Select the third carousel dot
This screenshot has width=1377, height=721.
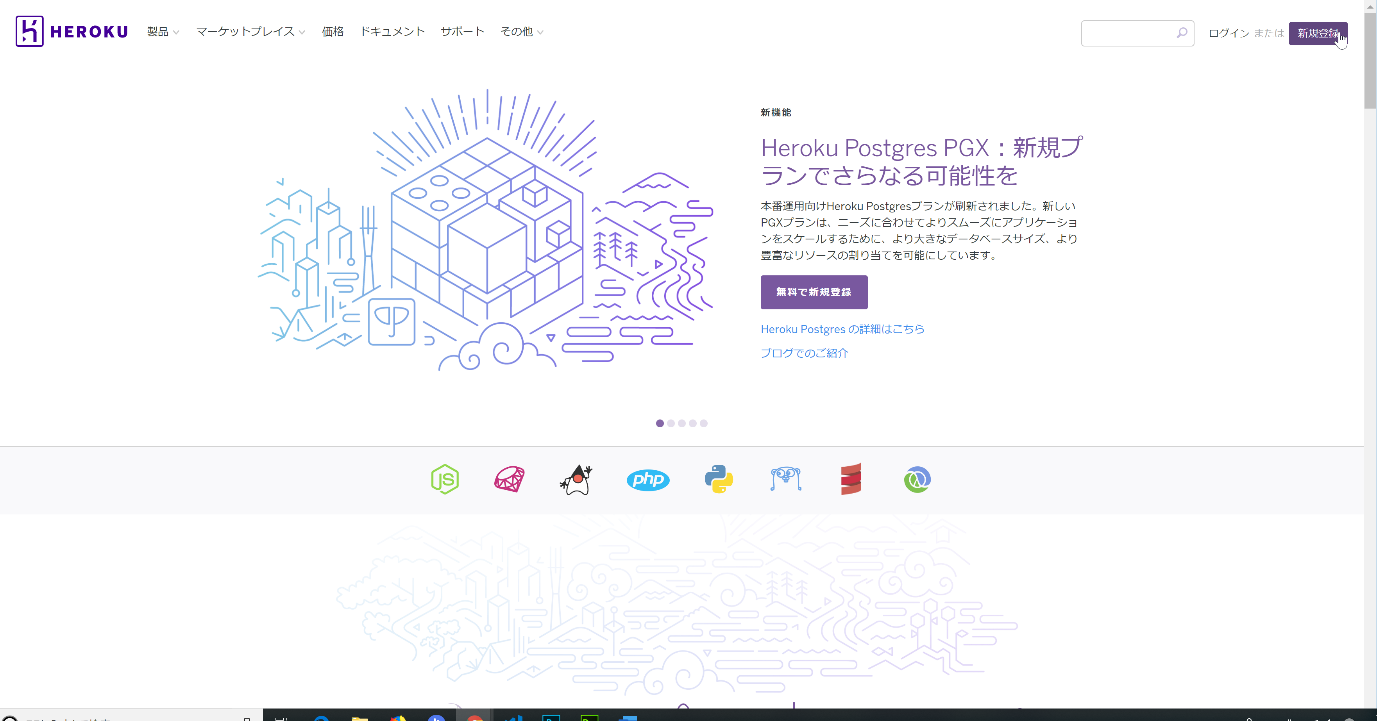click(x=682, y=423)
